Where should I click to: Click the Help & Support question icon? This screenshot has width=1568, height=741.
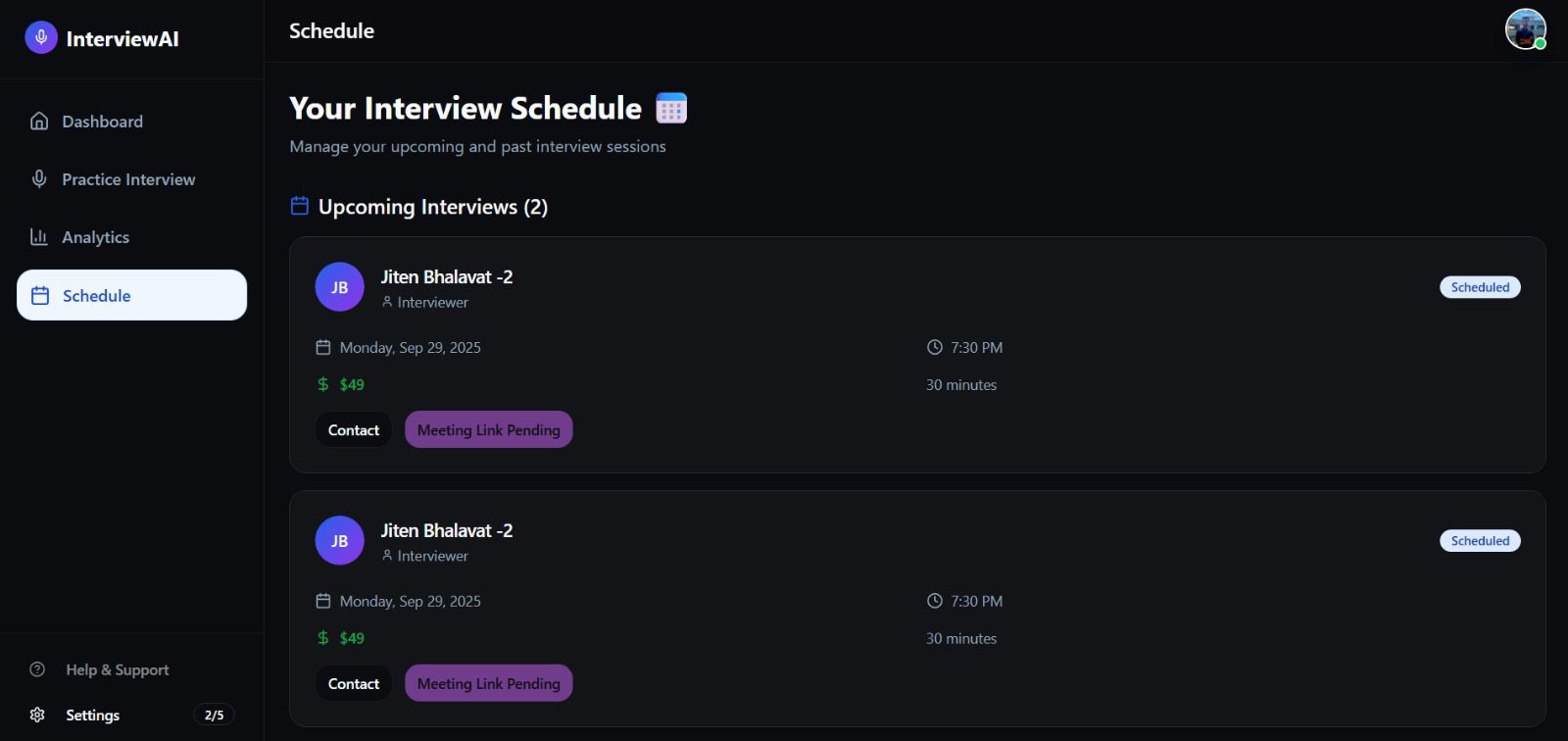pyautogui.click(x=37, y=669)
